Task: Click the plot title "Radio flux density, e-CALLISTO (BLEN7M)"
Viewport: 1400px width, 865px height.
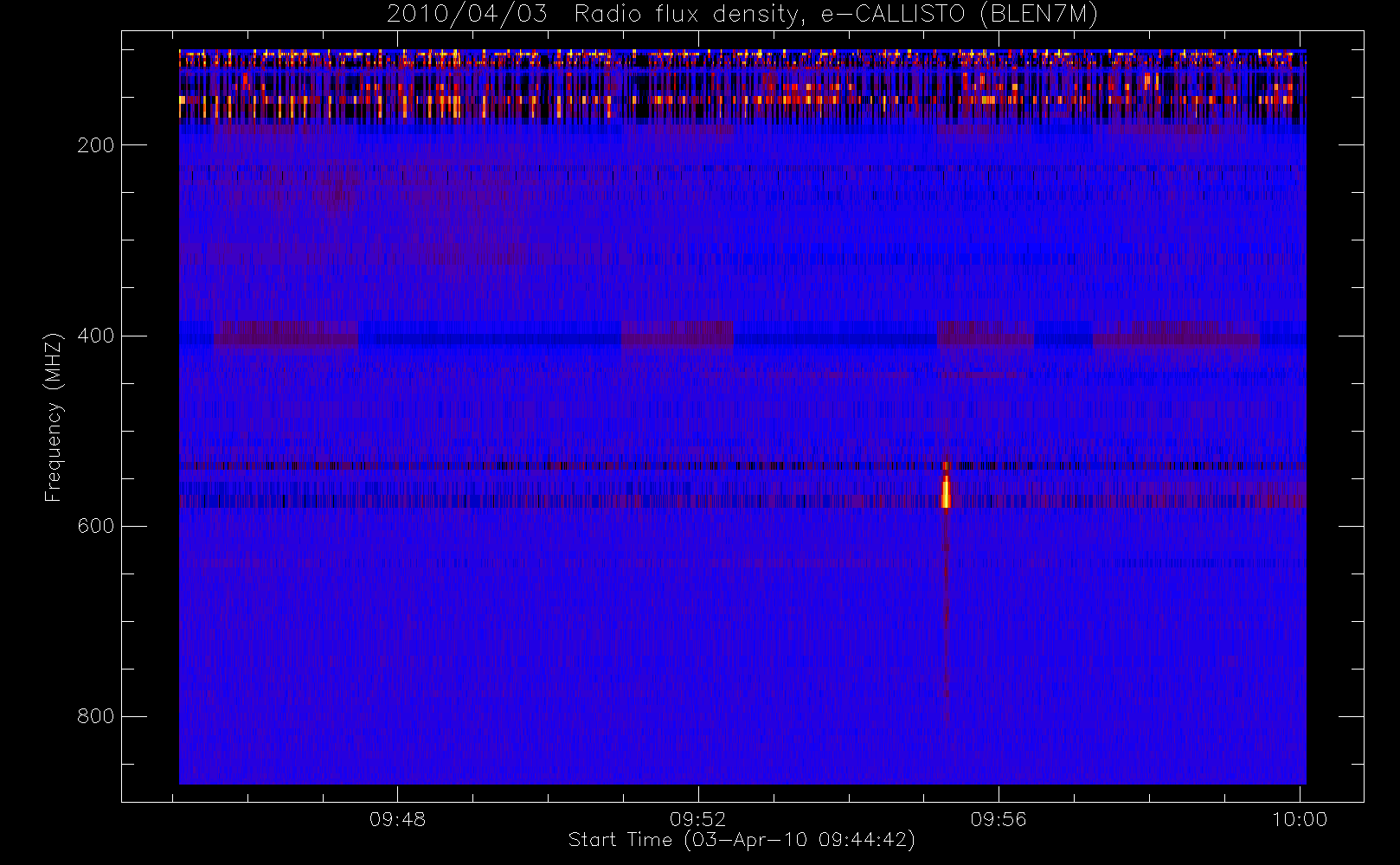Action: coord(836,15)
